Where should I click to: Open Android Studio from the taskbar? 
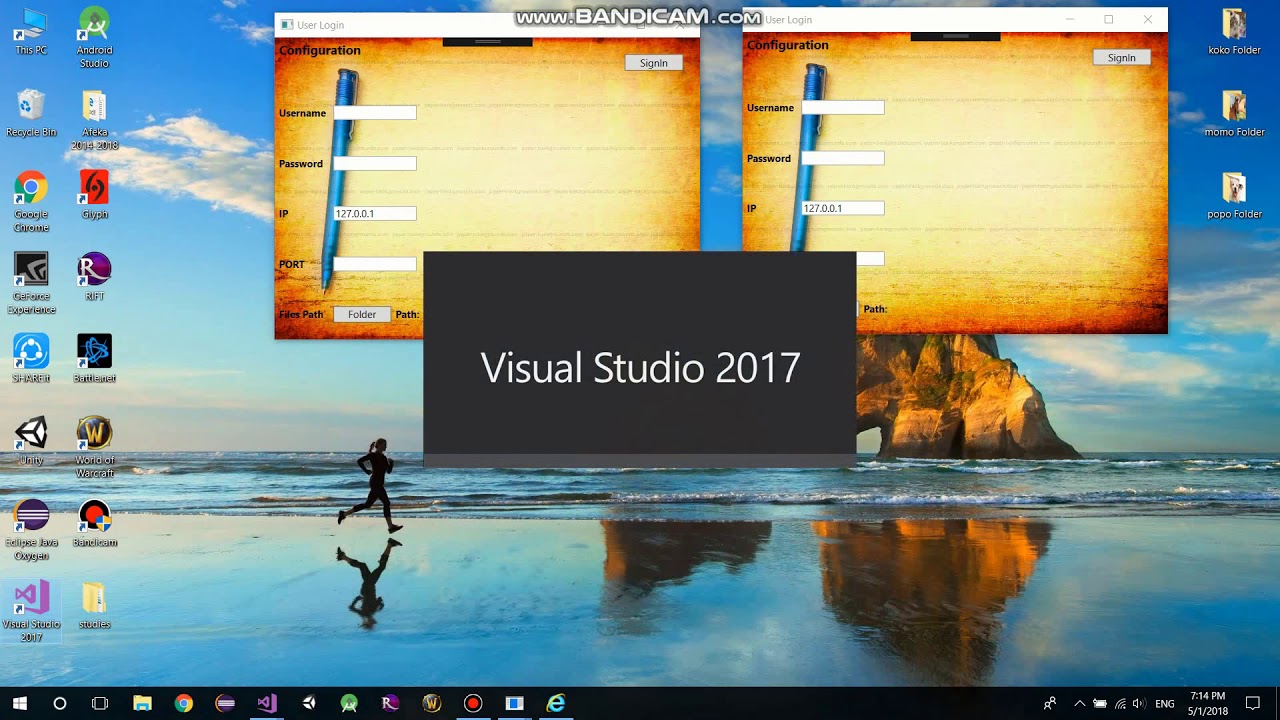click(349, 703)
